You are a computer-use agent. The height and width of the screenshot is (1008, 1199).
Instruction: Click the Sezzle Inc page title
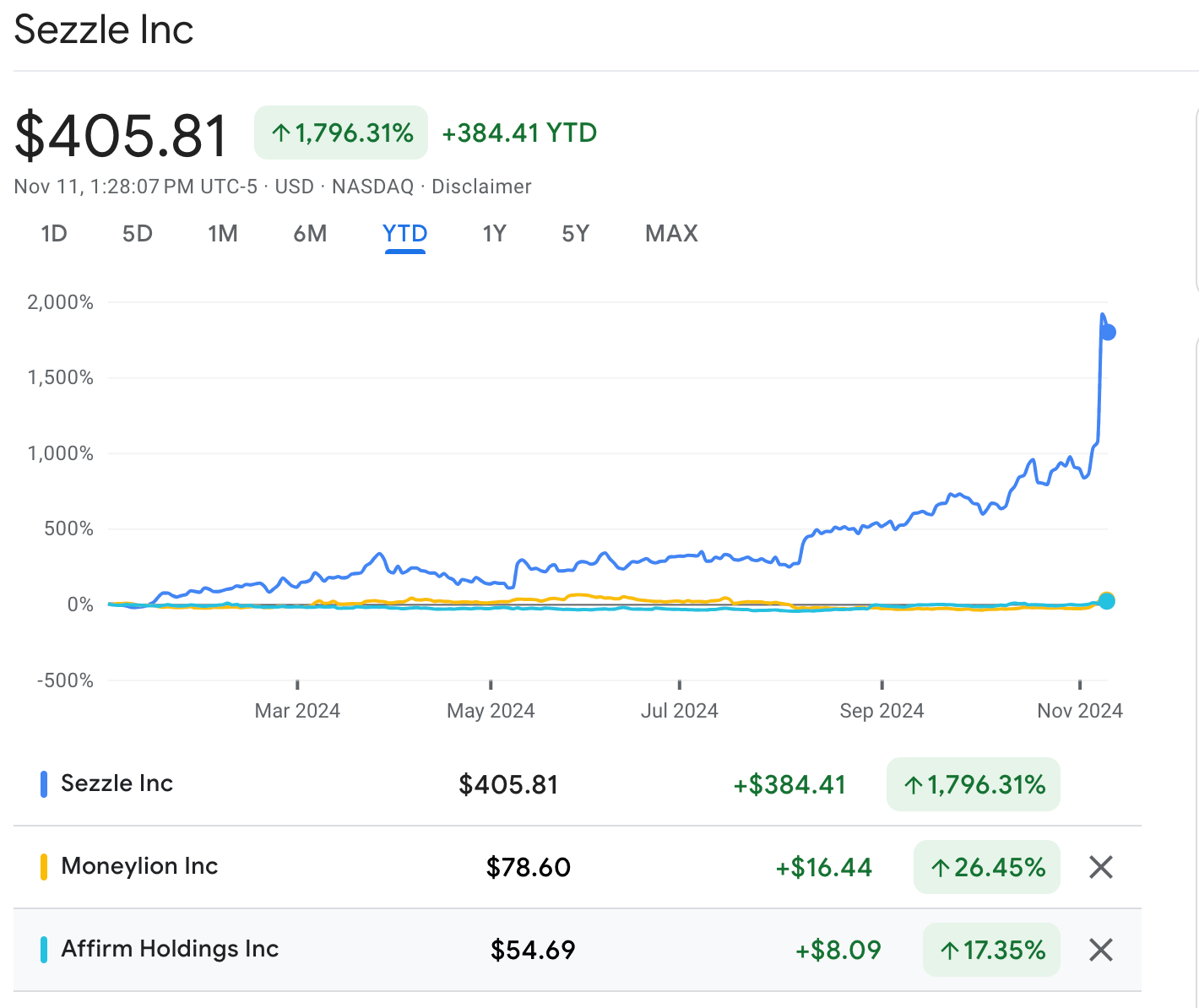pyautogui.click(x=104, y=30)
